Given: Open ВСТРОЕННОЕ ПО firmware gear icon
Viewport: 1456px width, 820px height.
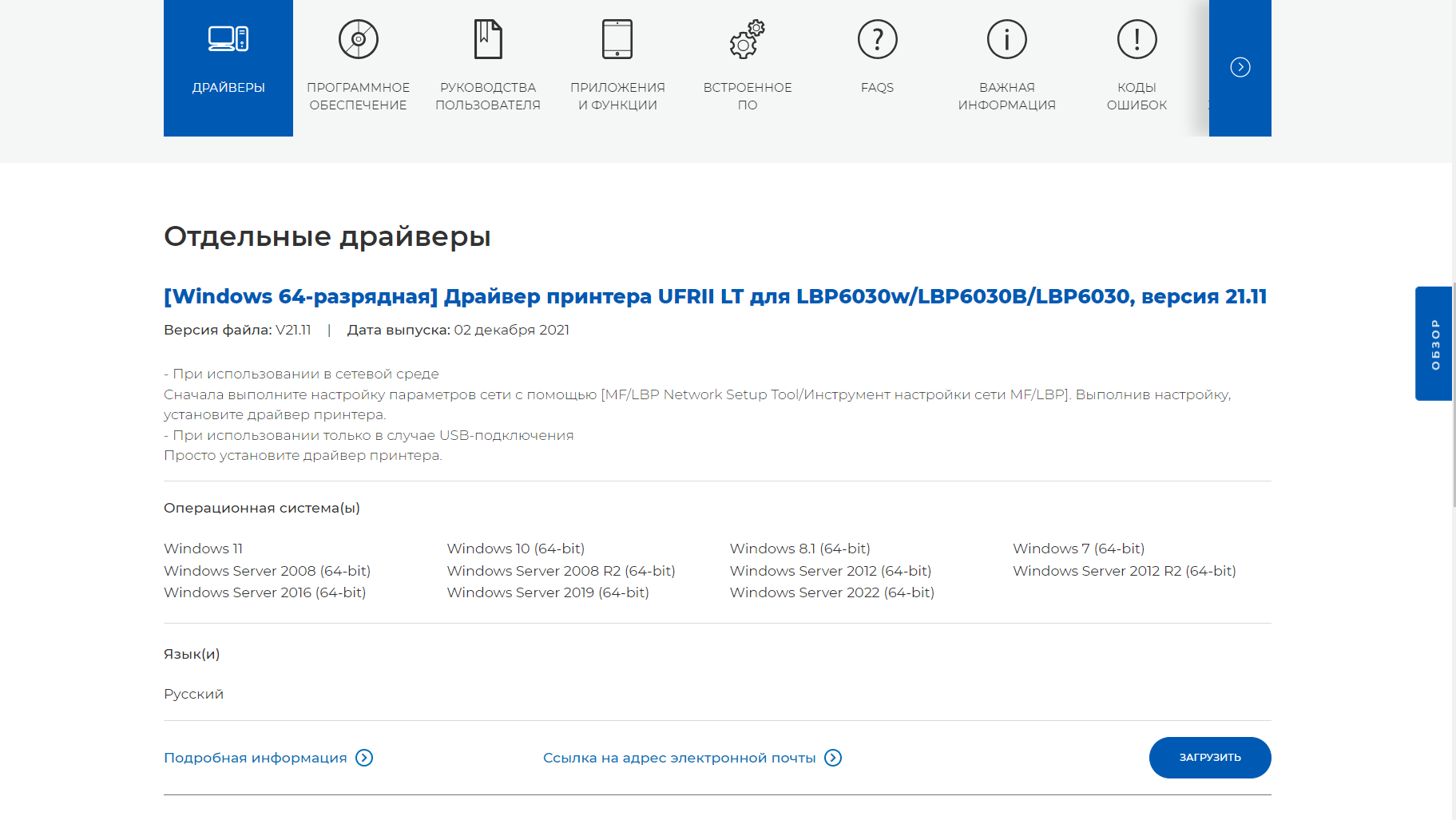Looking at the screenshot, I should pyautogui.click(x=747, y=38).
